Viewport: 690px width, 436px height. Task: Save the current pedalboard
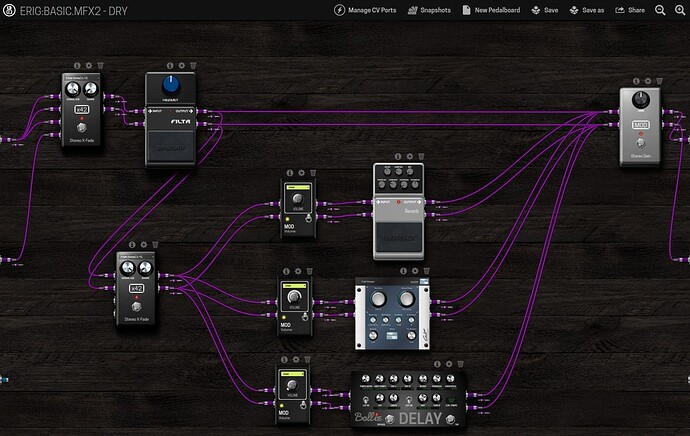click(x=545, y=10)
